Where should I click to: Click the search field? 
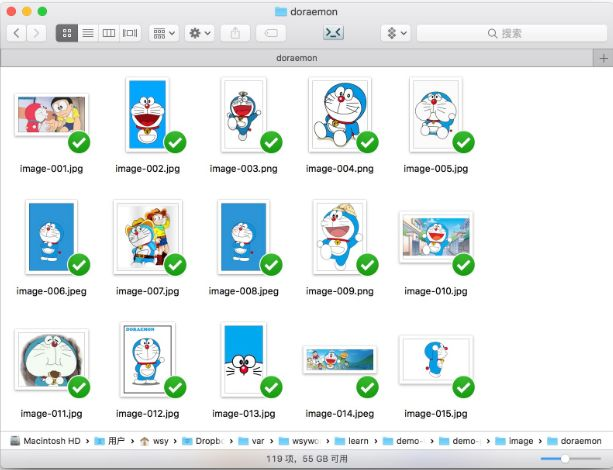(x=512, y=33)
